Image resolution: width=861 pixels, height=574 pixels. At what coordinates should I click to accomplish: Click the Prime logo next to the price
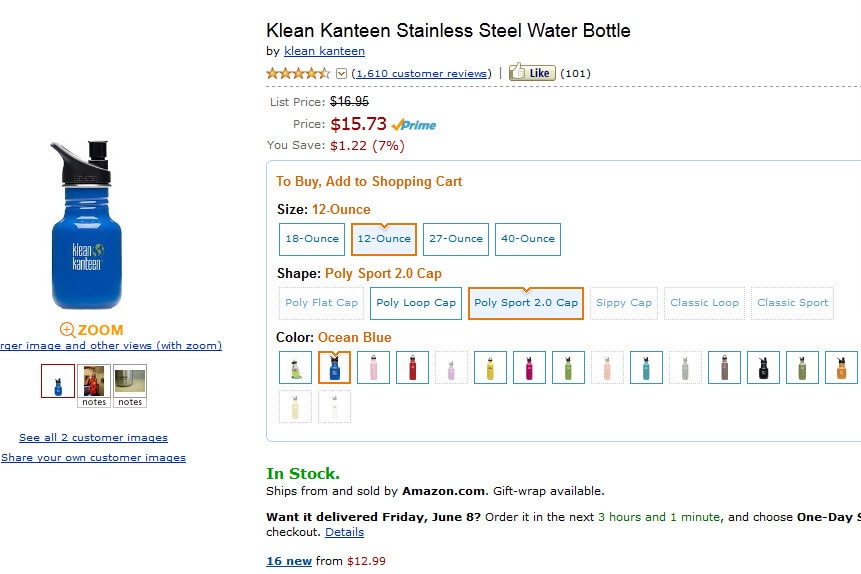[414, 125]
